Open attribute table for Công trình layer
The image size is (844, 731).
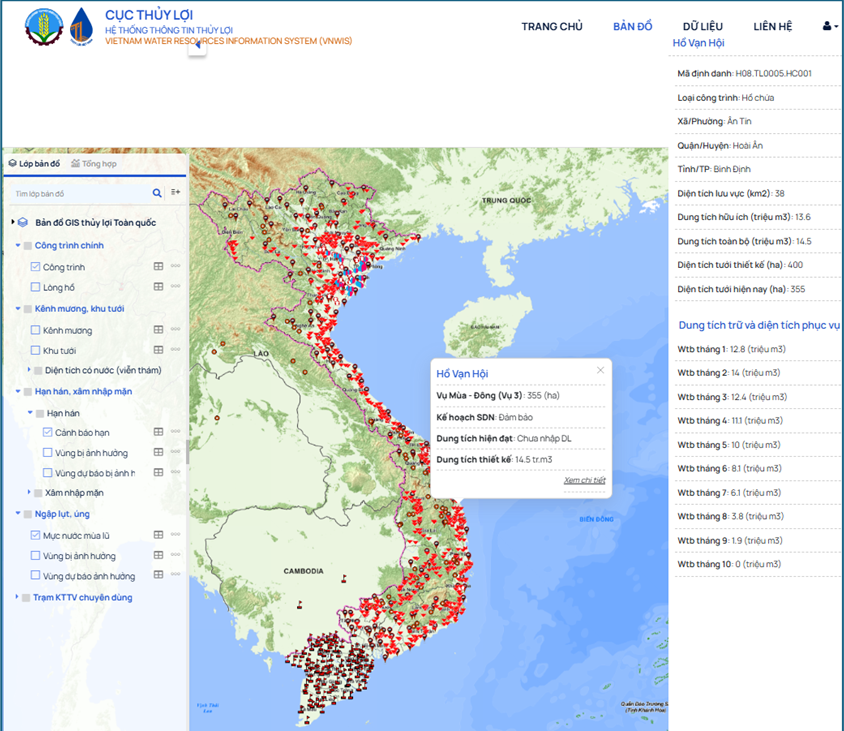[158, 267]
